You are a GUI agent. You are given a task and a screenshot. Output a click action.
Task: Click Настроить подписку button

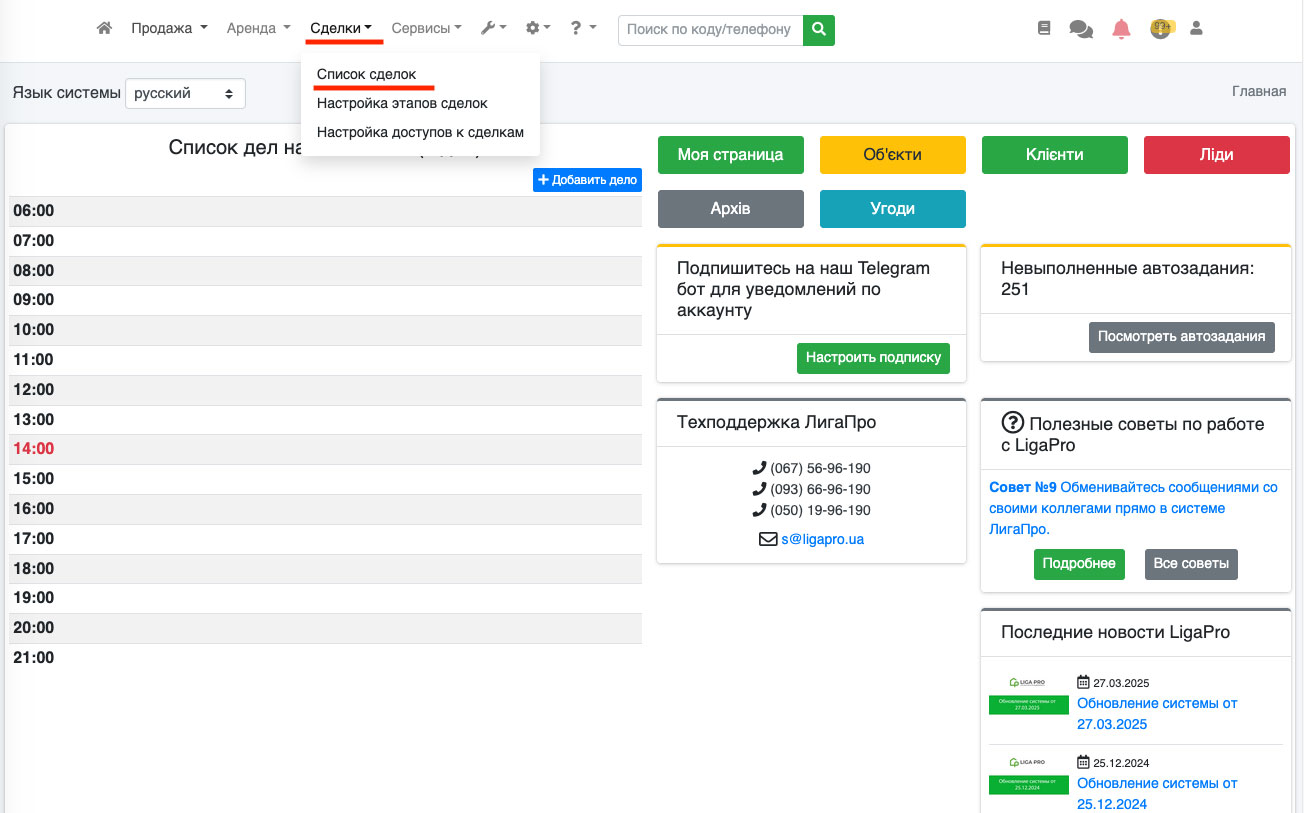click(873, 357)
